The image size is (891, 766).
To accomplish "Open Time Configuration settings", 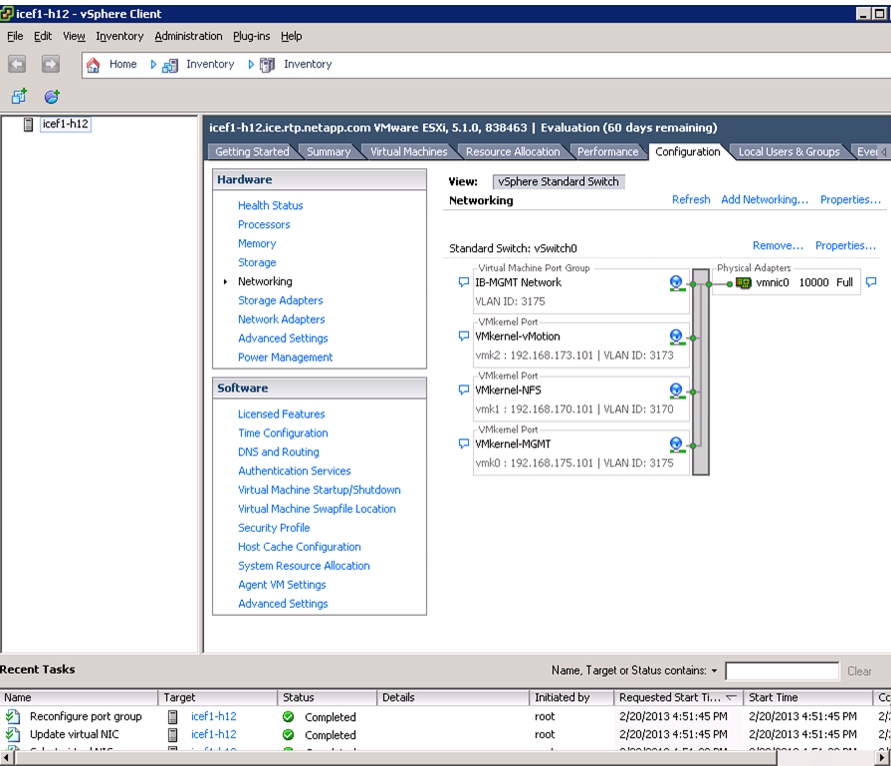I will 283,433.
